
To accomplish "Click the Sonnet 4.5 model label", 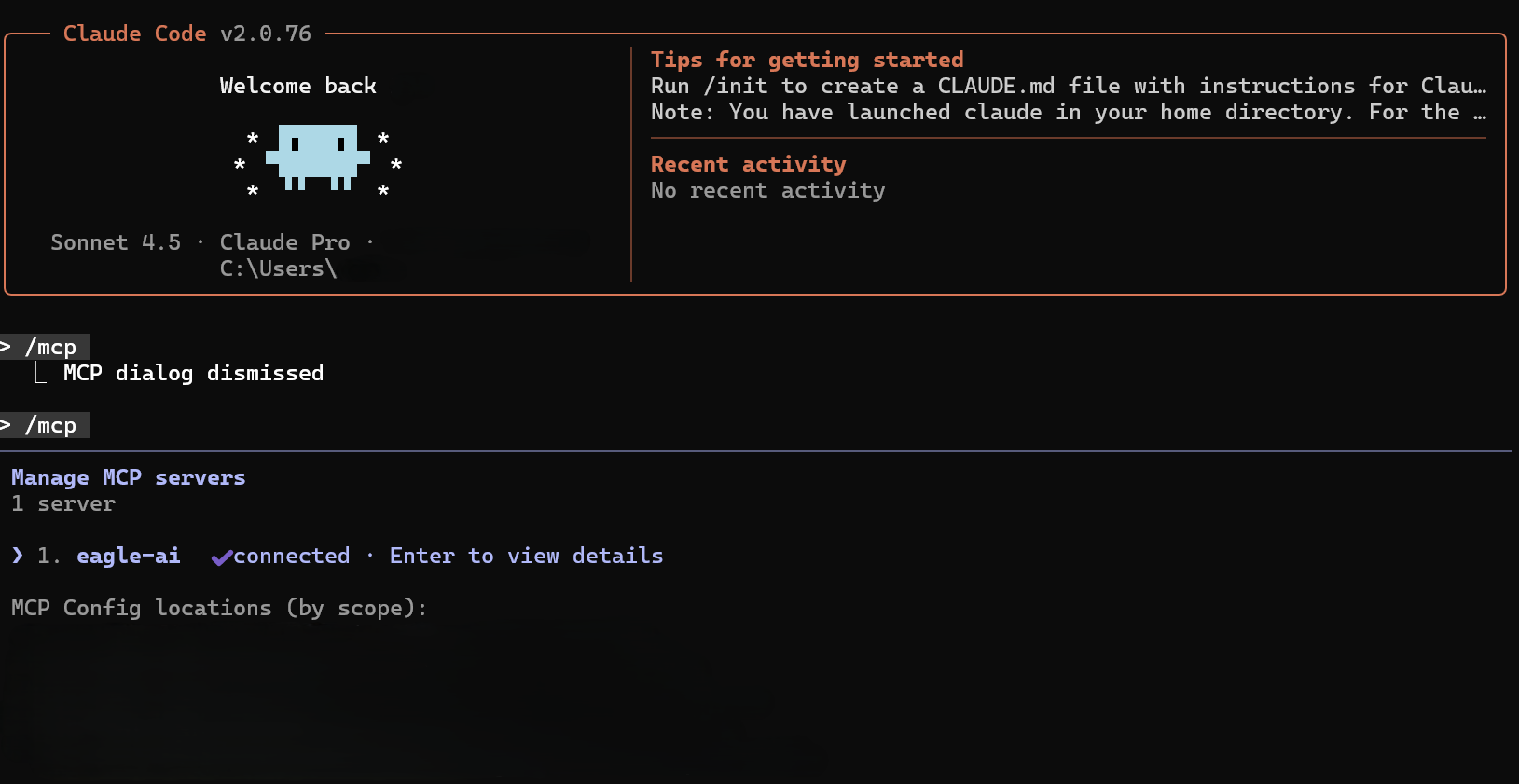I will tap(116, 242).
